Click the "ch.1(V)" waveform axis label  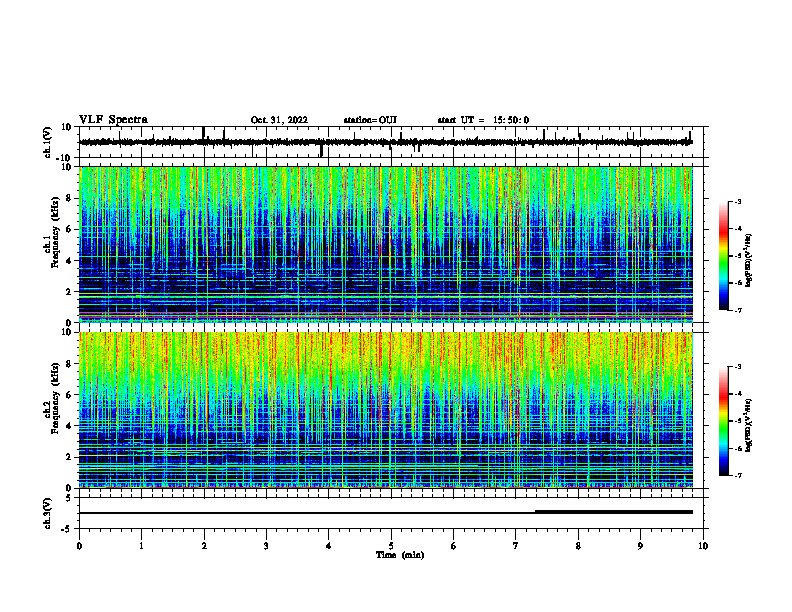(48, 142)
